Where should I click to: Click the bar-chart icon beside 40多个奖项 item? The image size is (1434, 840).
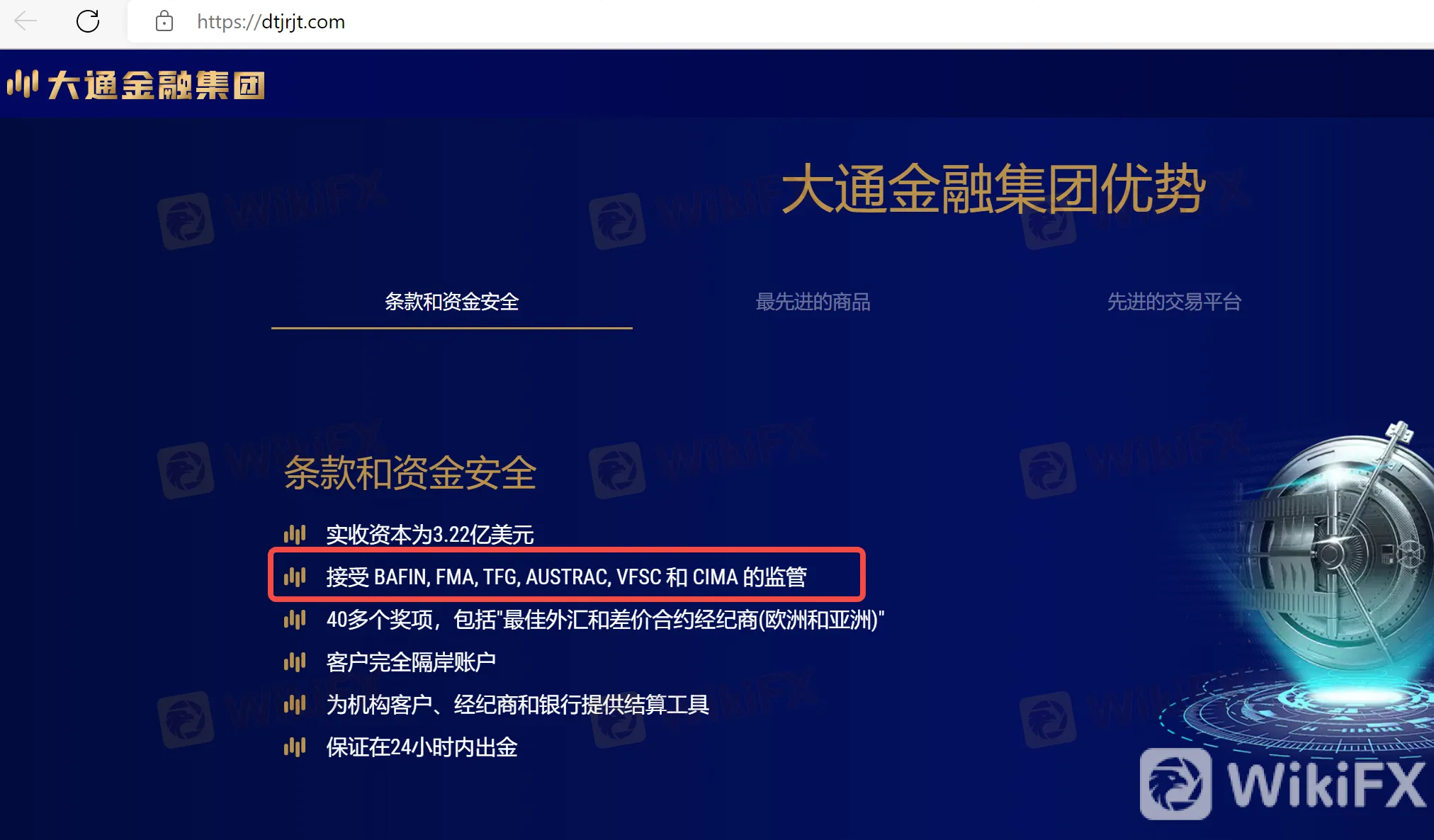(295, 619)
